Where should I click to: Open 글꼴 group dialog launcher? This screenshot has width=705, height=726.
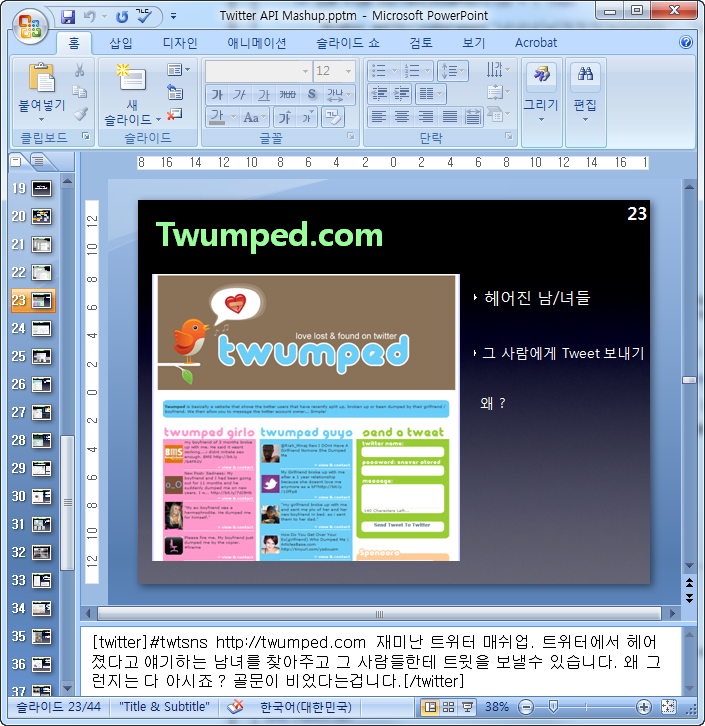coord(351,136)
